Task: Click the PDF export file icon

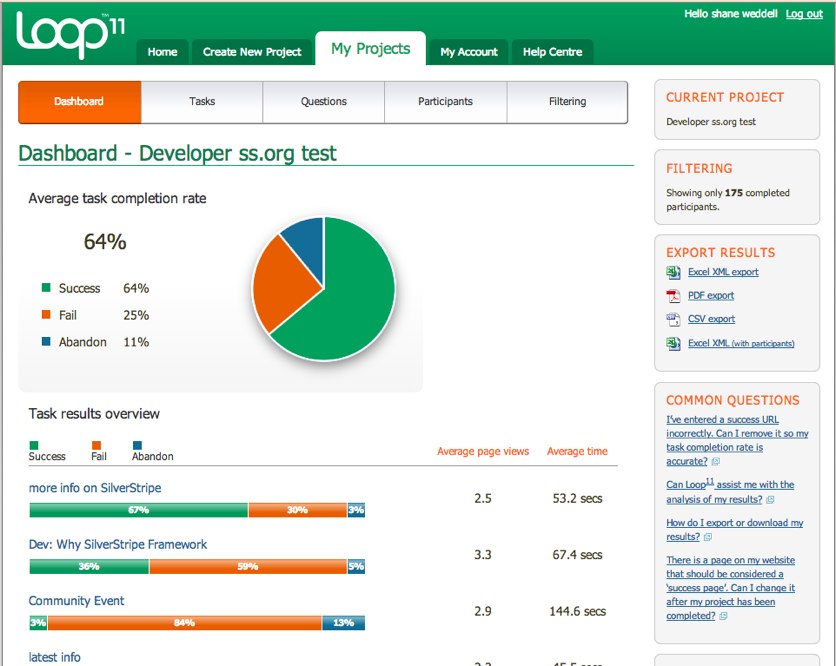Action: 673,295
